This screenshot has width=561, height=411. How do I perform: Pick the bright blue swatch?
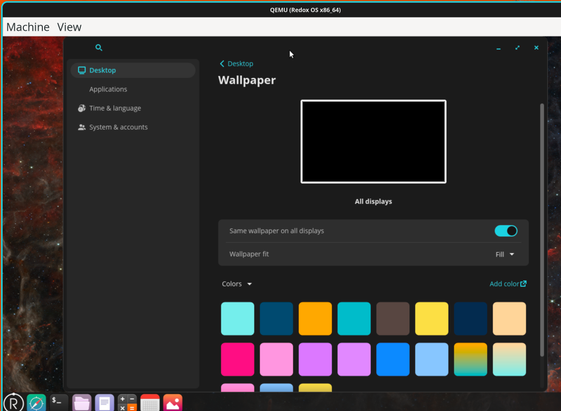tap(393, 359)
